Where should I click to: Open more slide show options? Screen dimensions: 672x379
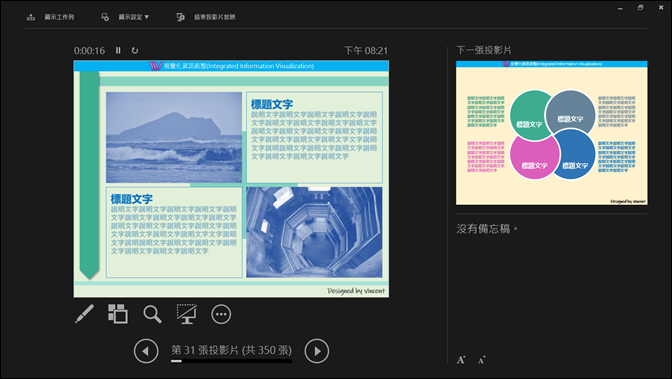[x=221, y=314]
